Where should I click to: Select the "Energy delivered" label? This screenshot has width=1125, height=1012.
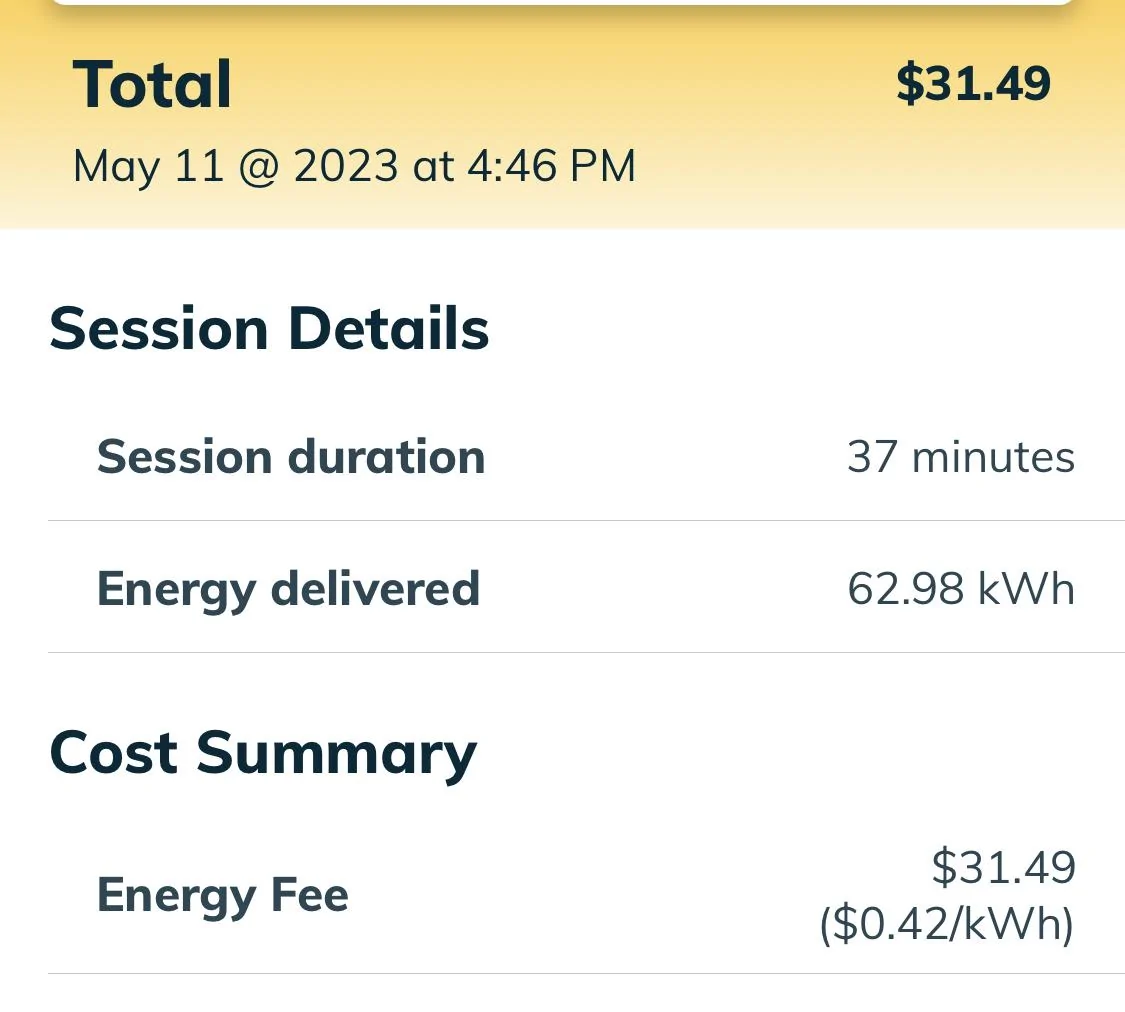[x=288, y=588]
